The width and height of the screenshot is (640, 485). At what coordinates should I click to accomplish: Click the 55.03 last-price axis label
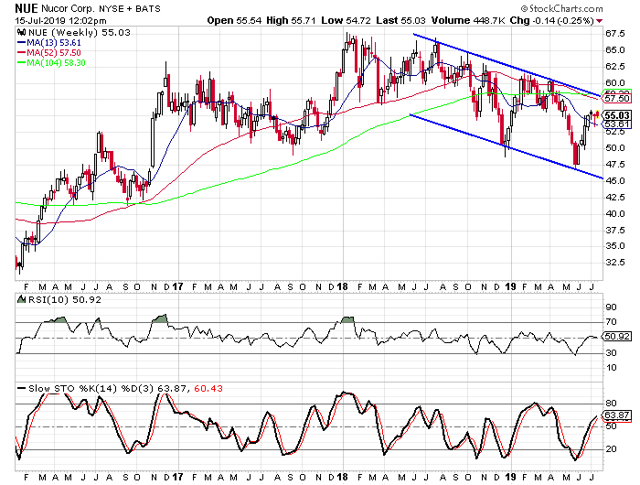(617, 116)
